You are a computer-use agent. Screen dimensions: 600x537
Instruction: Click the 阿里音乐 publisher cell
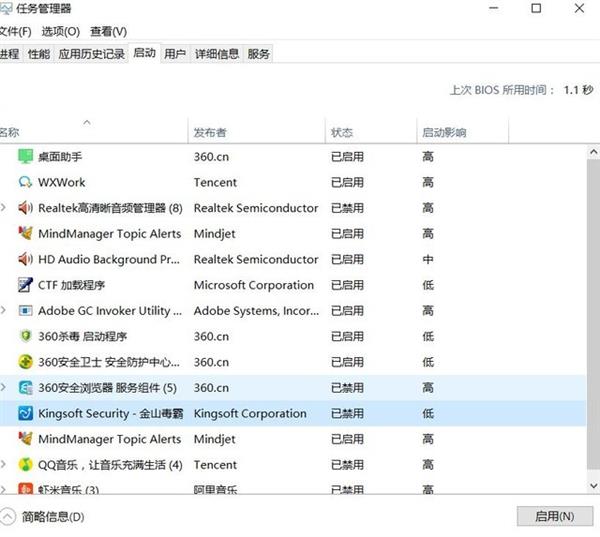coord(215,489)
